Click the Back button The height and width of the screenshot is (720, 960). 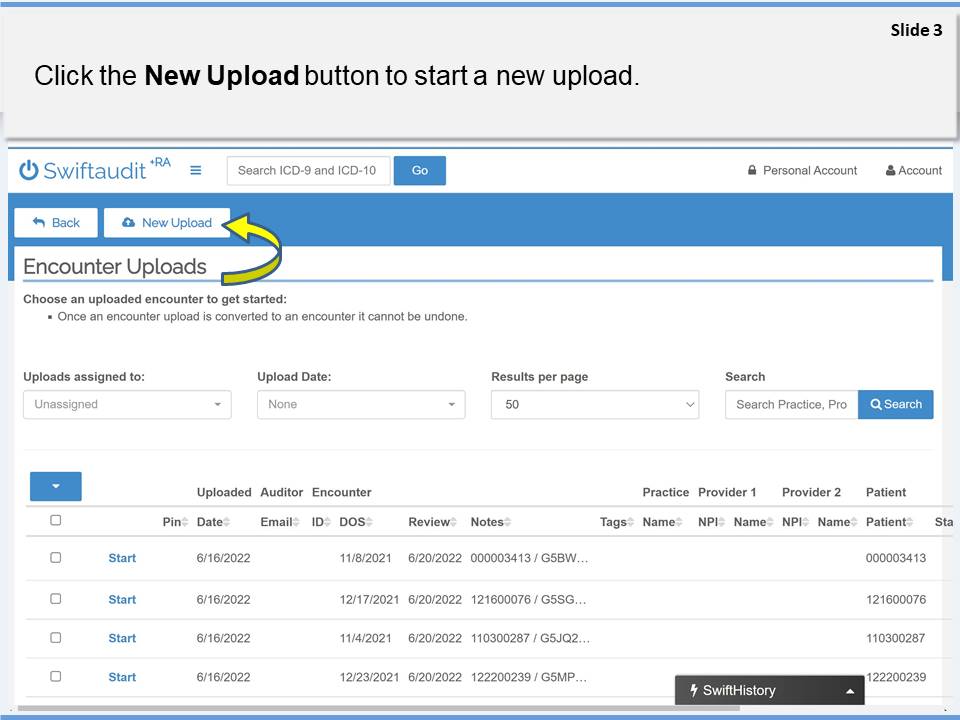(56, 223)
